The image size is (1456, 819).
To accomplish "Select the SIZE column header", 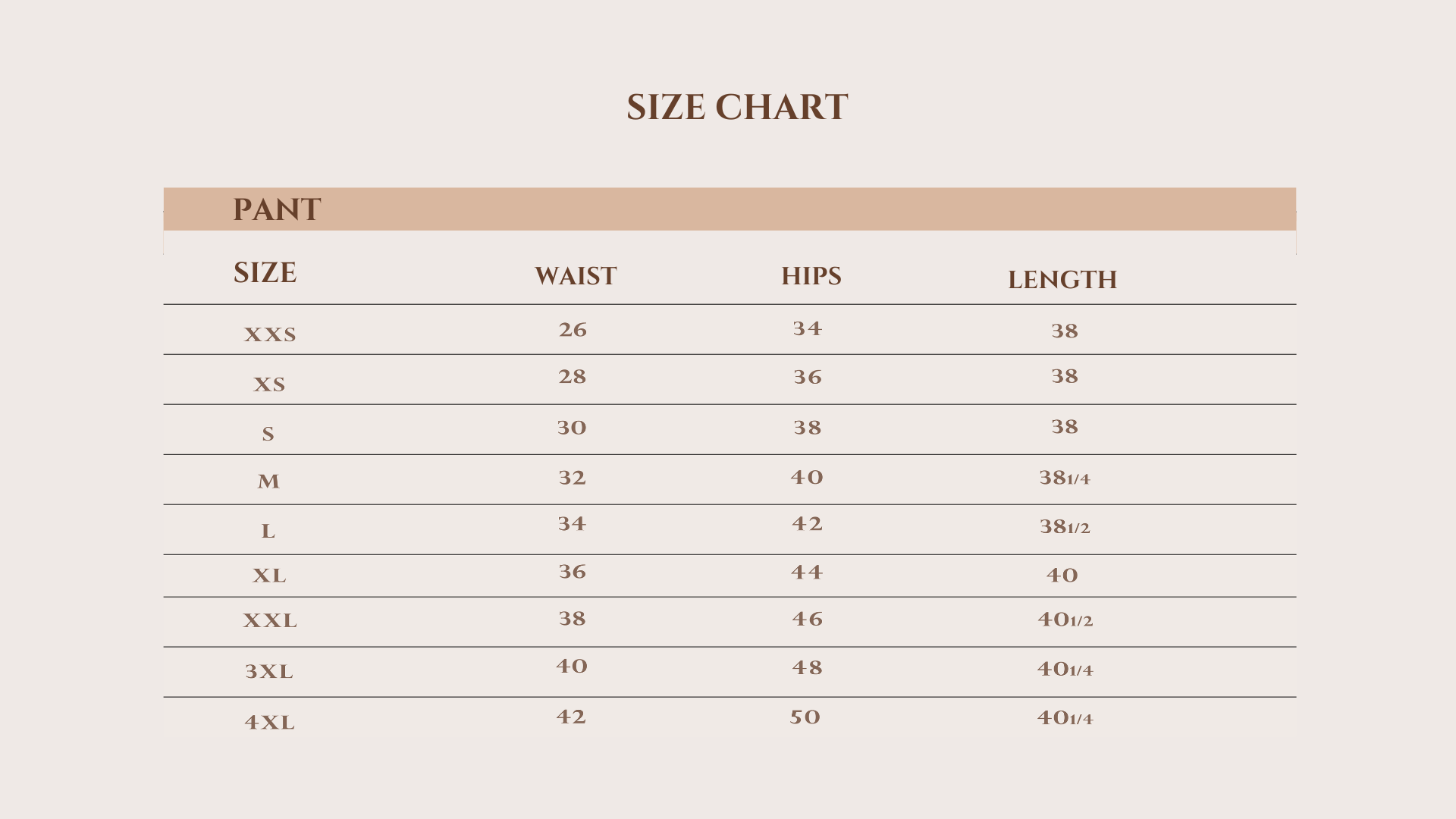I will pos(265,273).
